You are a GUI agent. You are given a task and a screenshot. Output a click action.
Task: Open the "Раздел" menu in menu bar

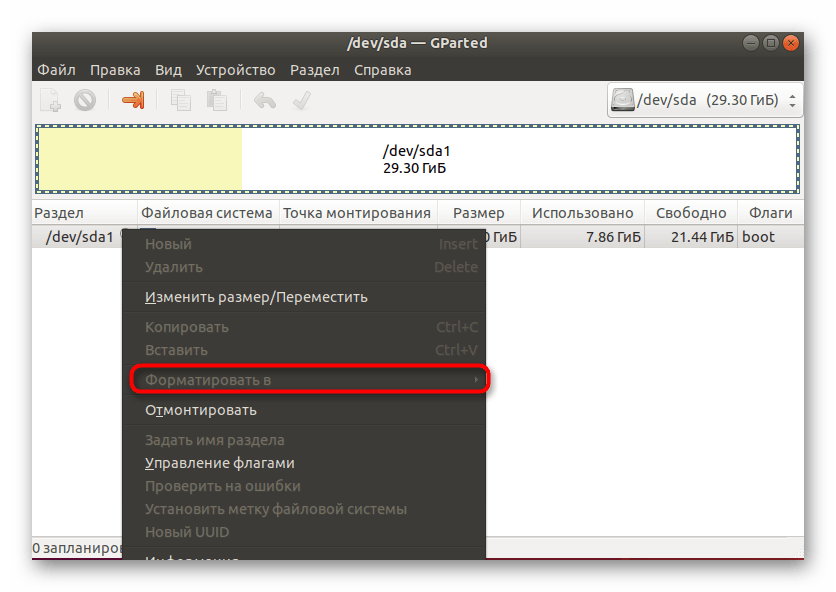click(315, 70)
